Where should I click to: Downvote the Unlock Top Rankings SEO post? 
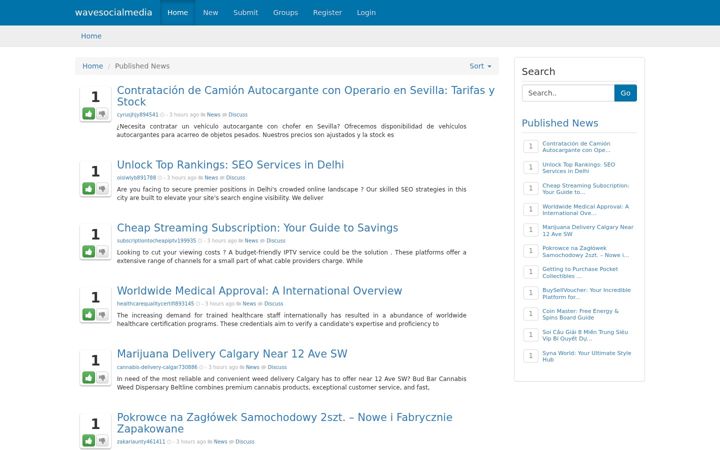tap(102, 188)
